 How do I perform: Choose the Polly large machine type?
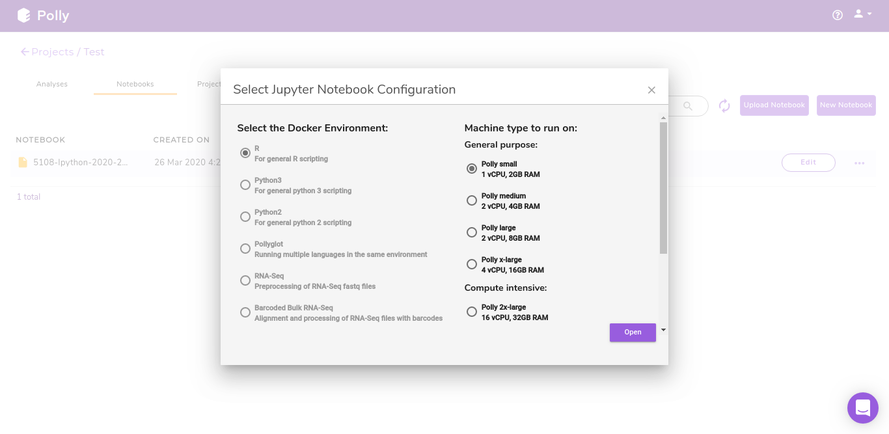click(x=471, y=232)
